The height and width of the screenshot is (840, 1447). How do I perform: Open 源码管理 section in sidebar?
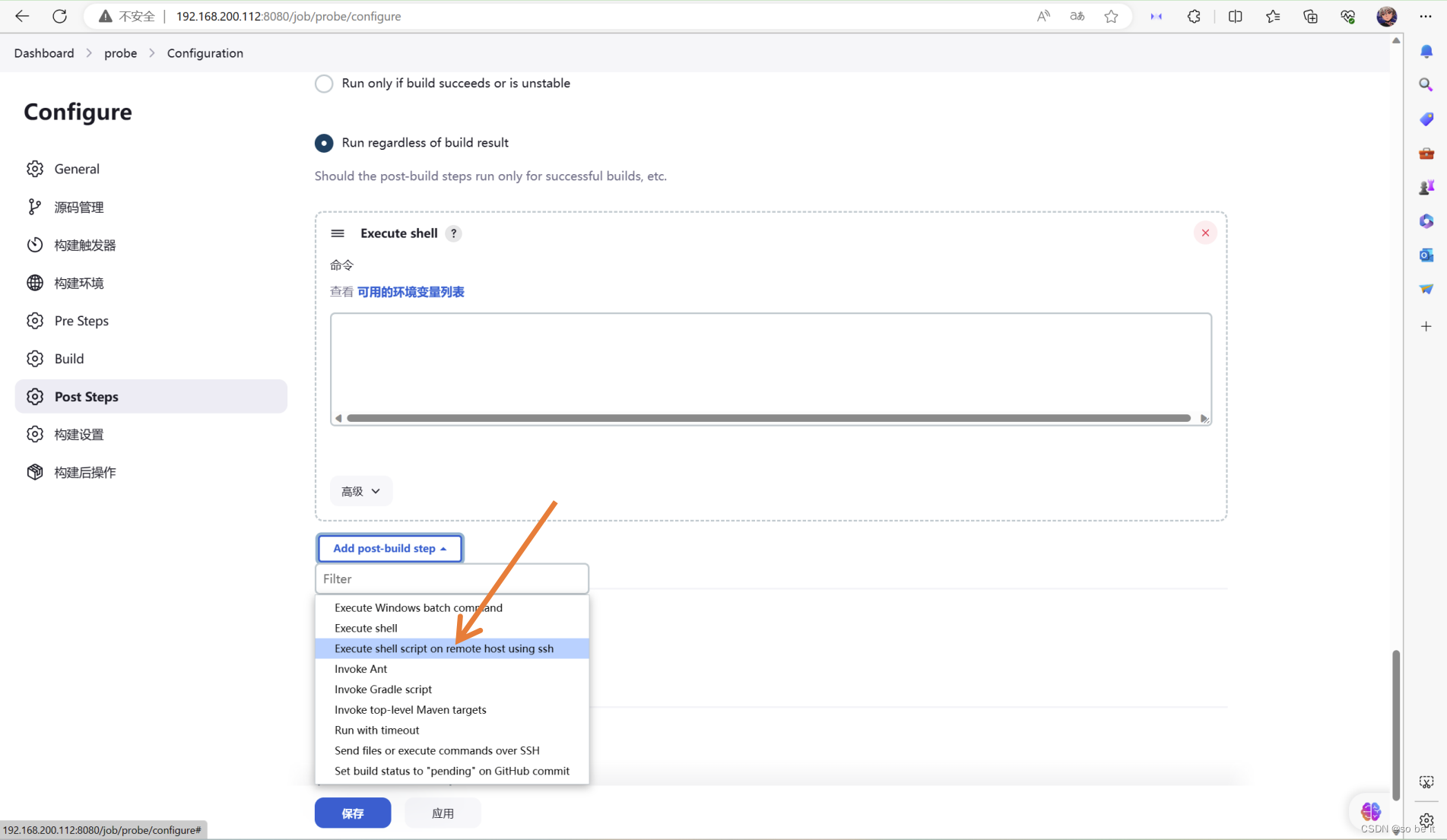pos(151,207)
